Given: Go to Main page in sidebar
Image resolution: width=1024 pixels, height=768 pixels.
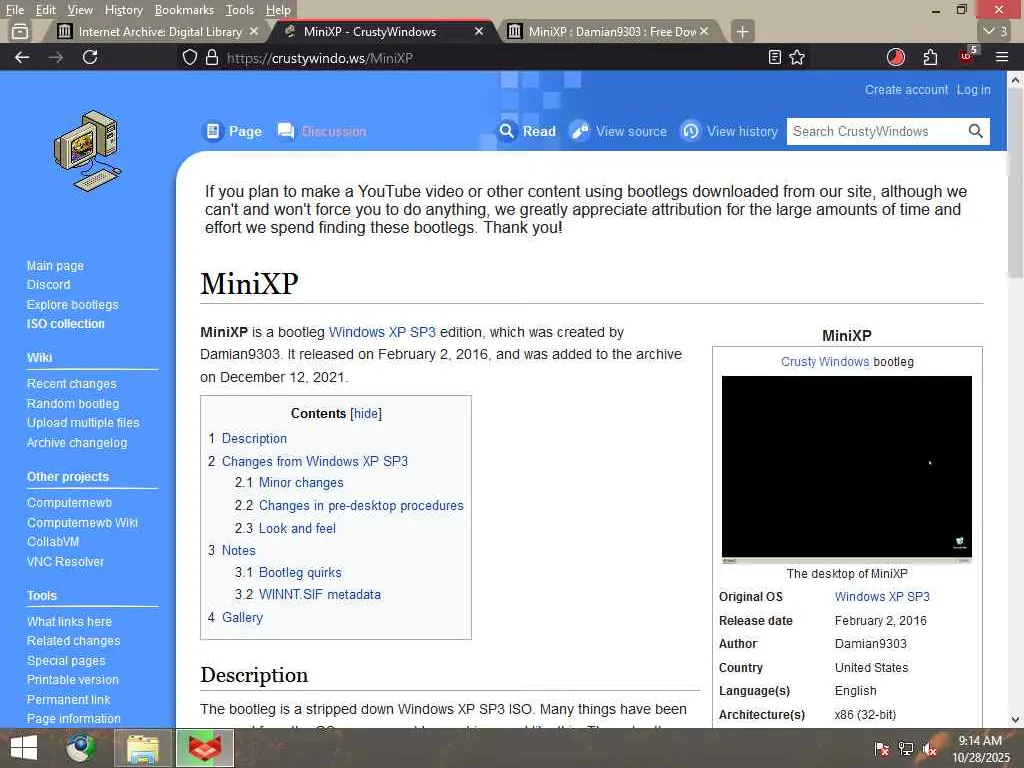Looking at the screenshot, I should pos(56,266).
